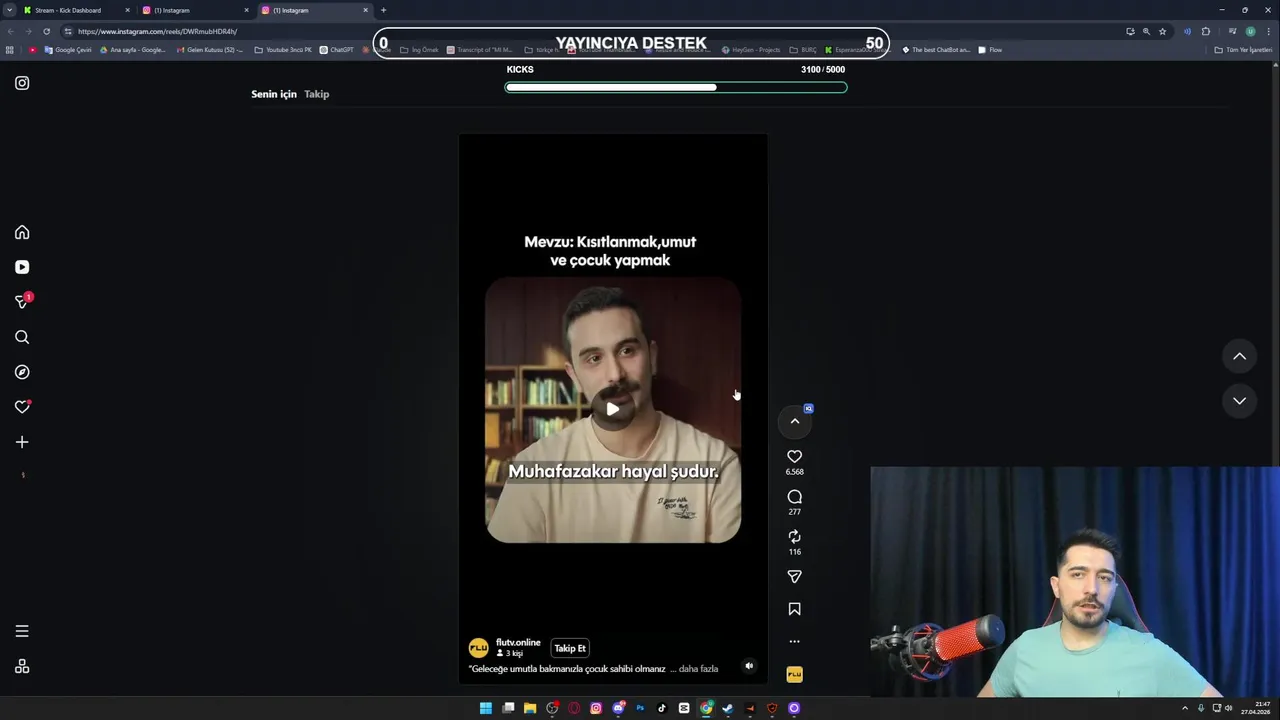Open HeyGen - Projects bookmark
The height and width of the screenshot is (720, 1280).
(750, 50)
